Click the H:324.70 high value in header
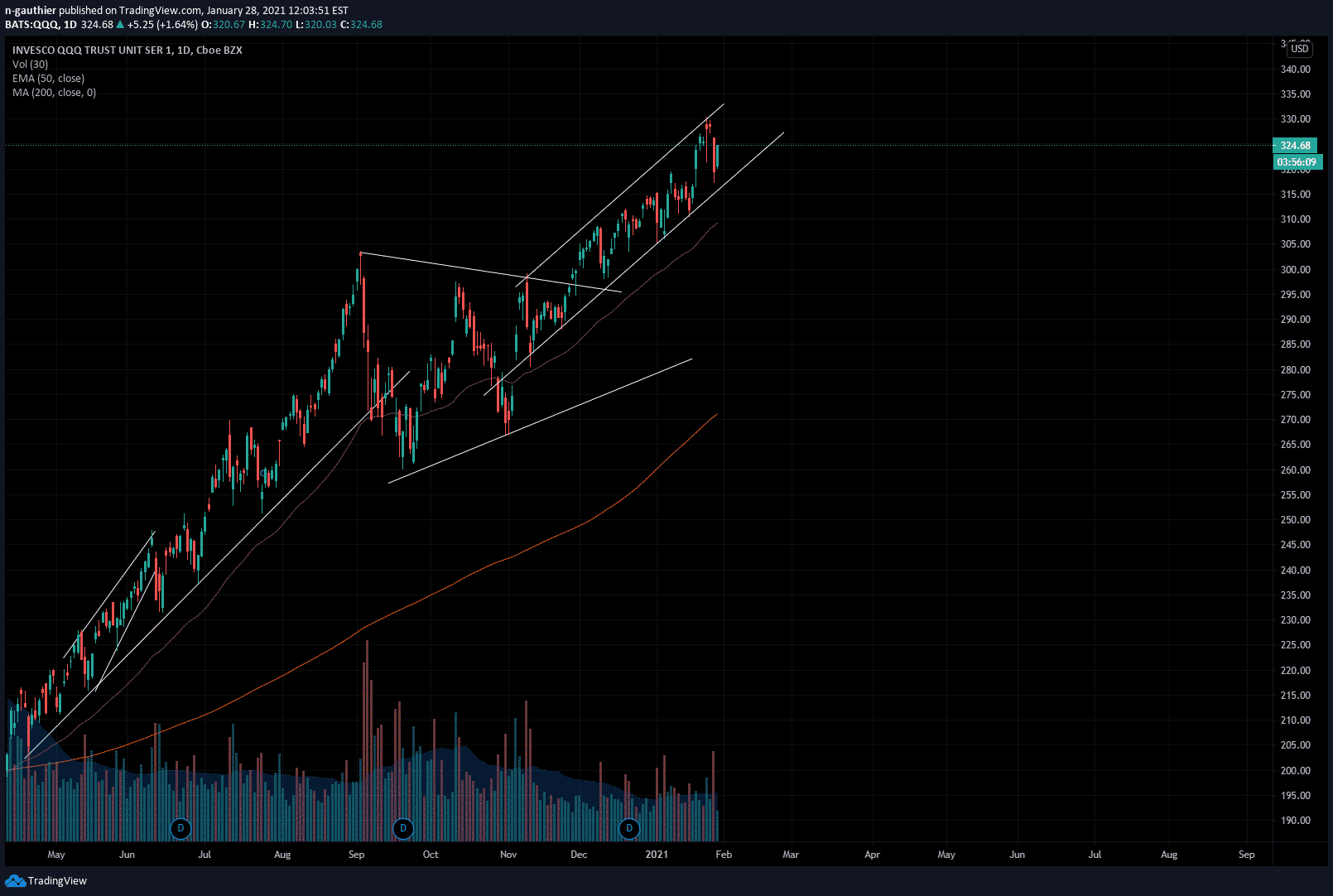Viewport: 1333px width, 896px height. click(271, 25)
